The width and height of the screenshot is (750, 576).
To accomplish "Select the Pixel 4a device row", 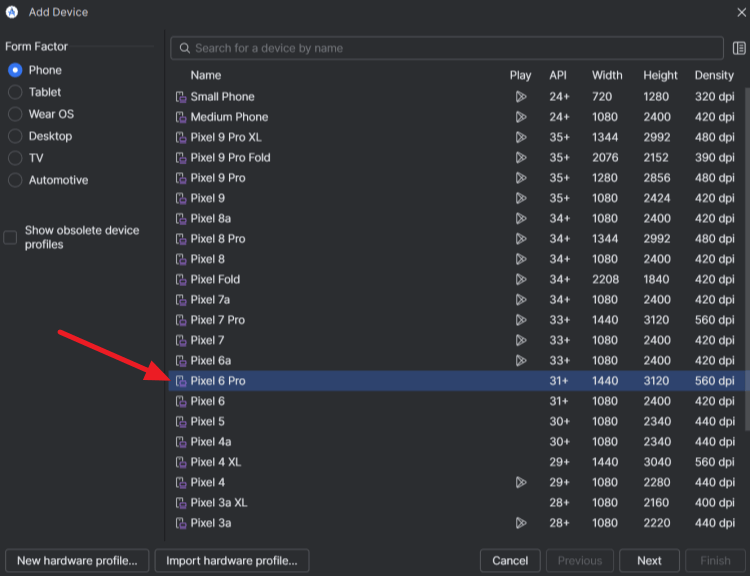I will pyautogui.click(x=457, y=442).
